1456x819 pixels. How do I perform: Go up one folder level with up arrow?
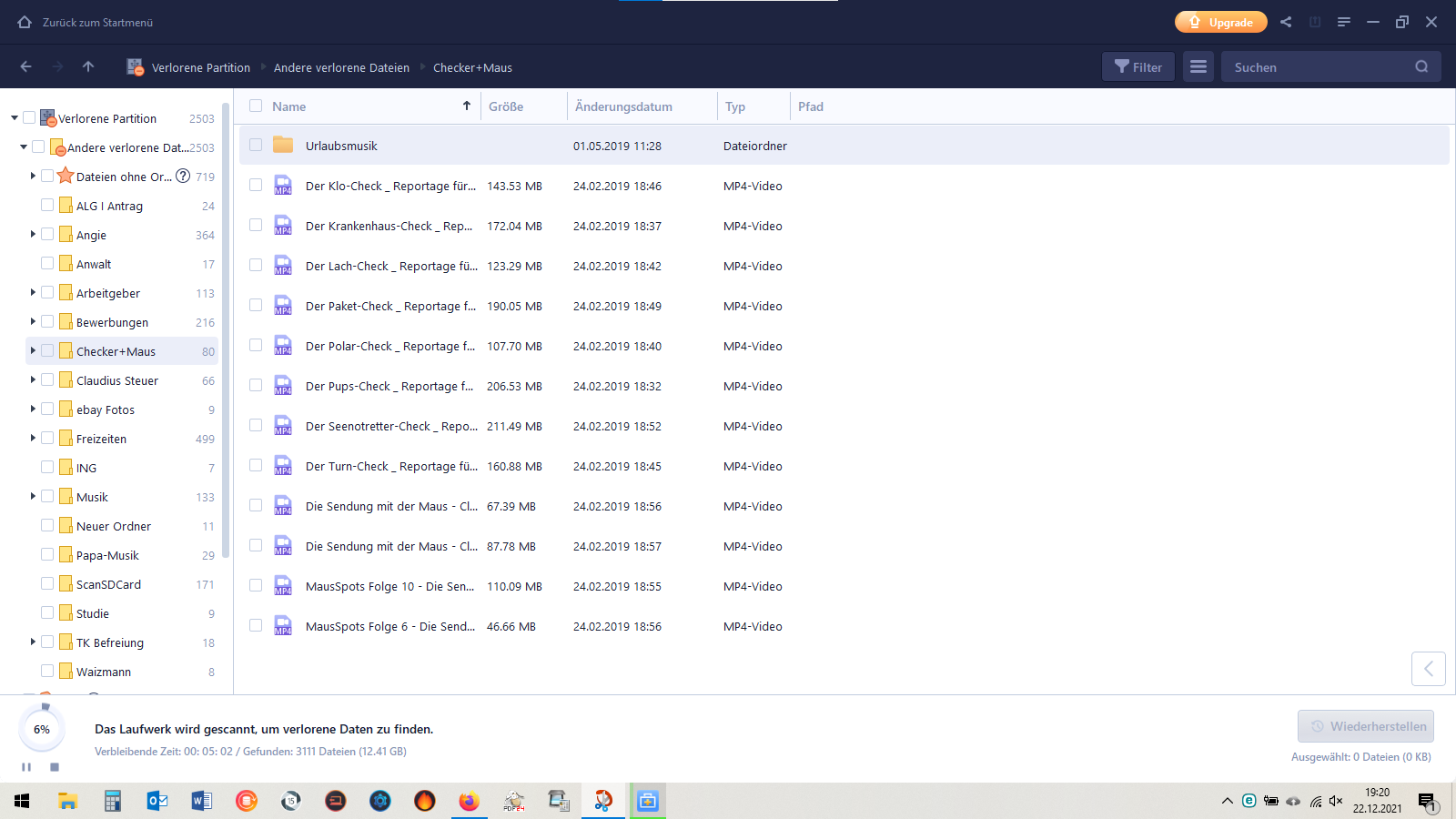[88, 66]
